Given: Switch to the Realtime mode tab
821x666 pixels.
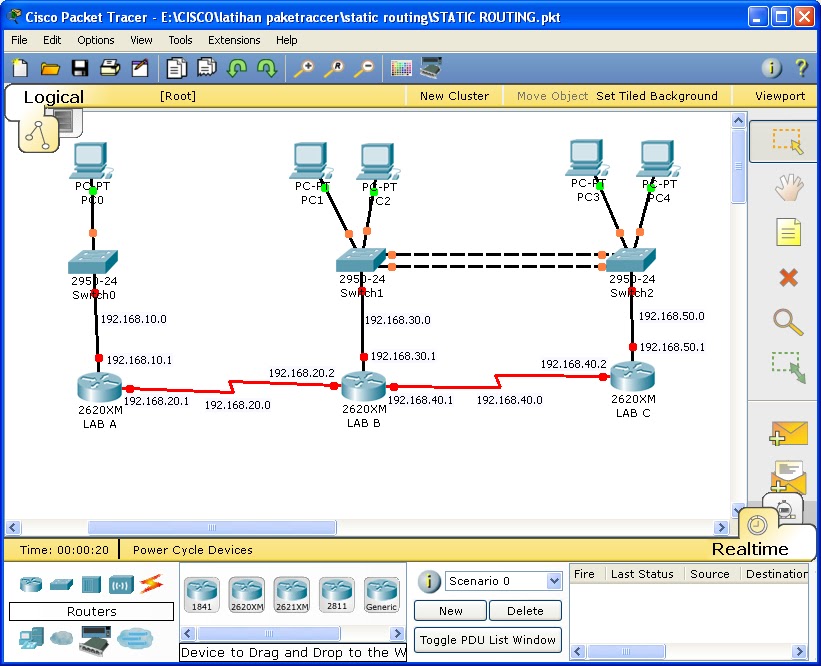Looking at the screenshot, I should 750,549.
